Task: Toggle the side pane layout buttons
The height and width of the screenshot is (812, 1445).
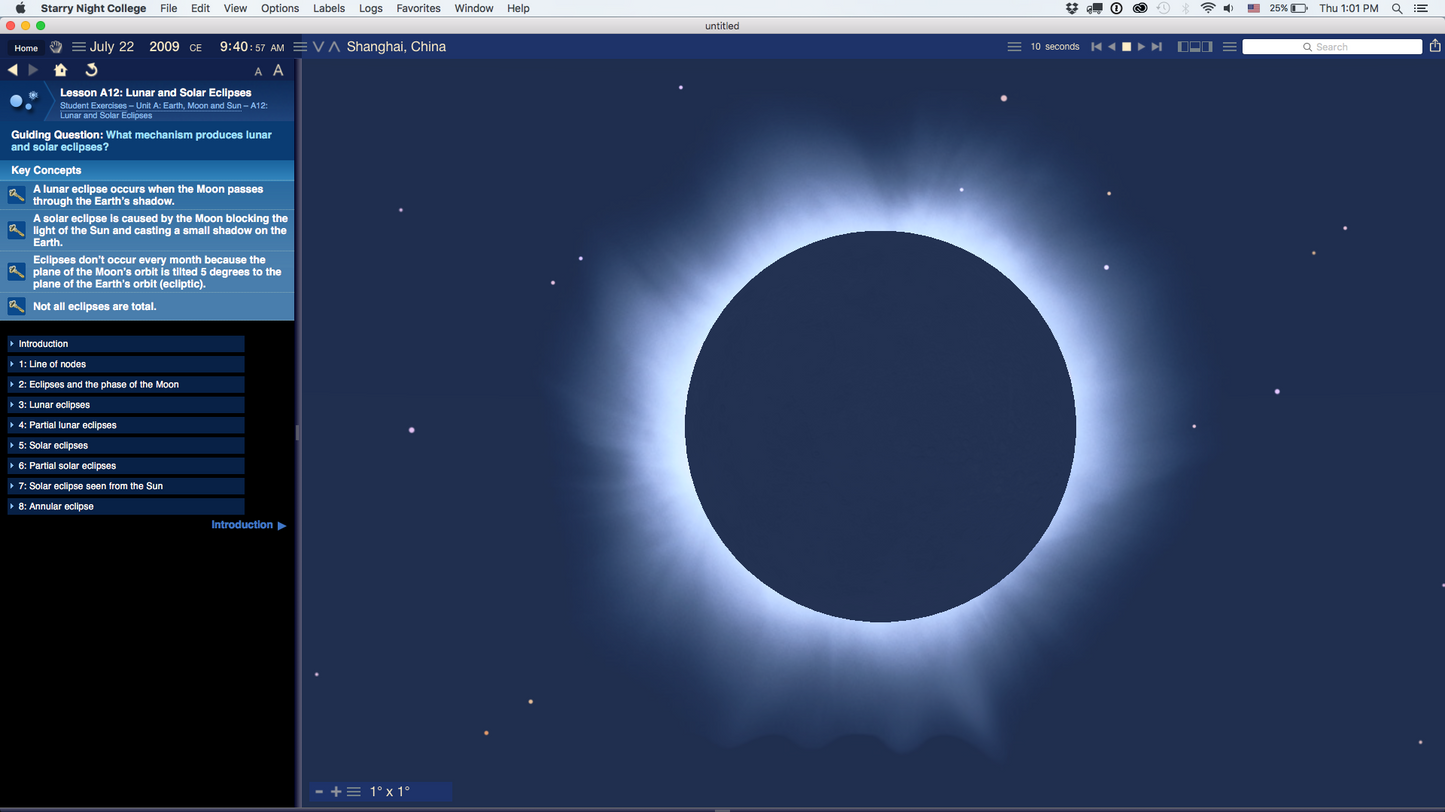Action: (1195, 47)
